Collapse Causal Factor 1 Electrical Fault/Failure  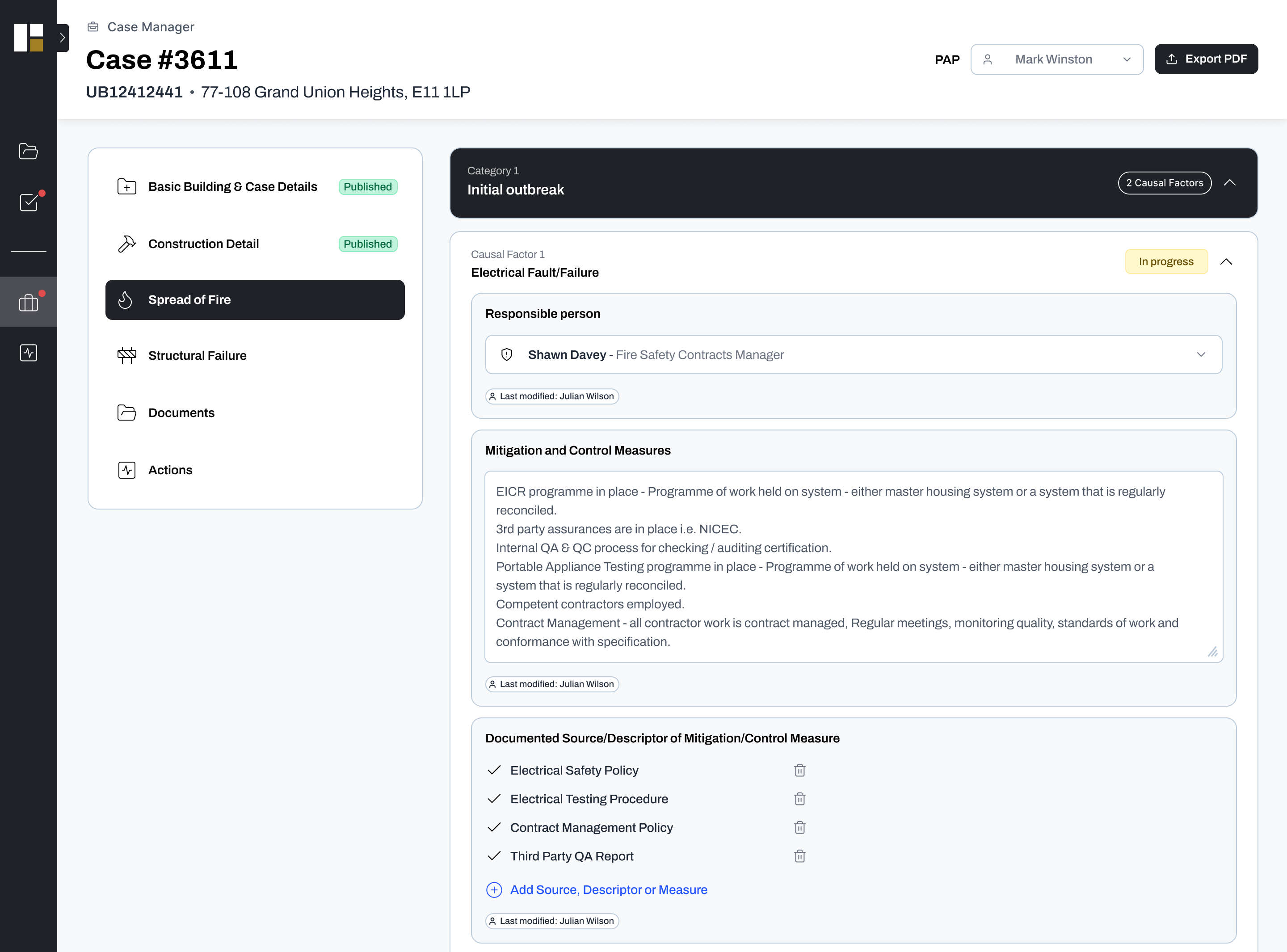(x=1226, y=261)
